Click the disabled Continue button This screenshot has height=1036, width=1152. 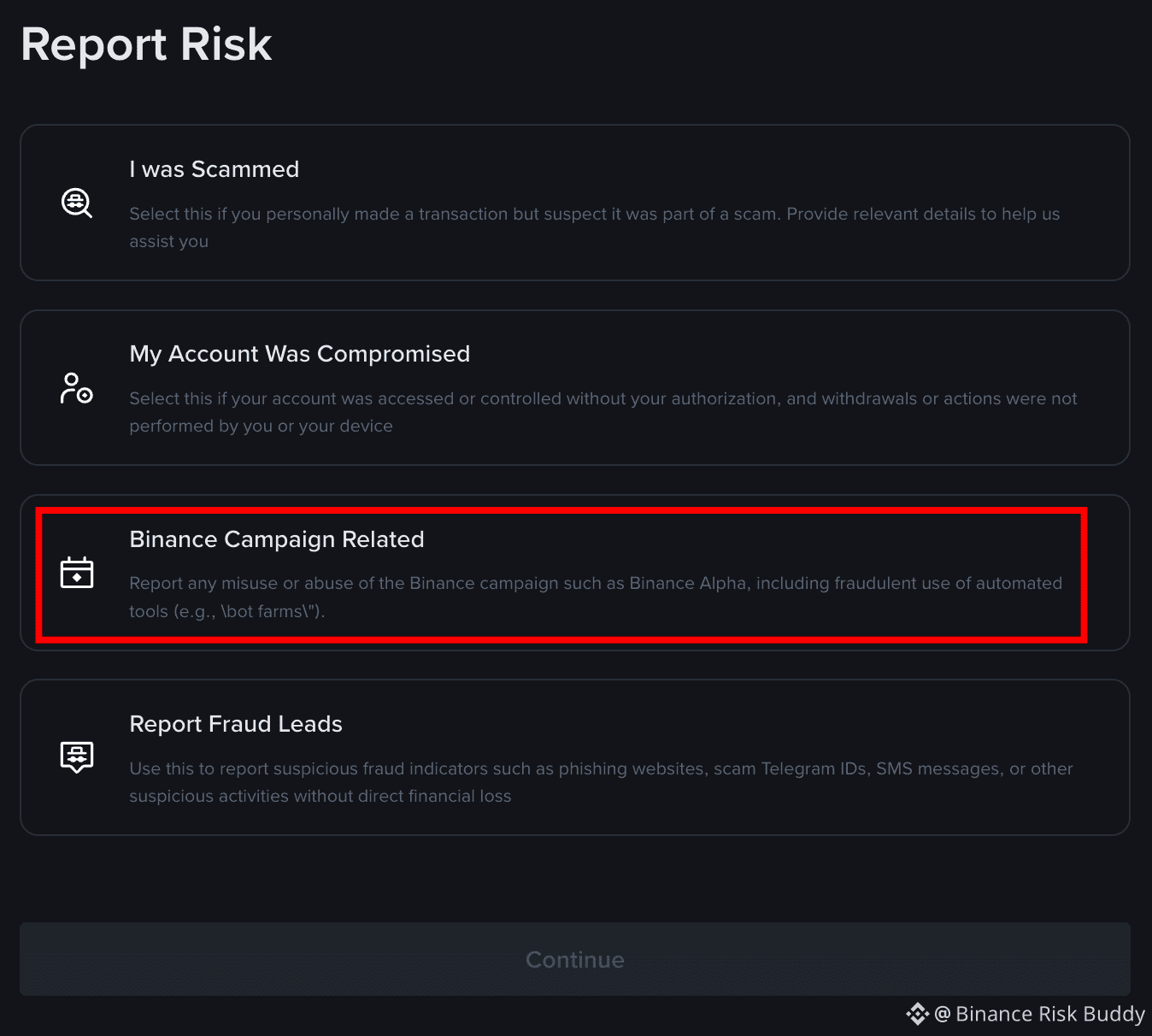(x=575, y=959)
